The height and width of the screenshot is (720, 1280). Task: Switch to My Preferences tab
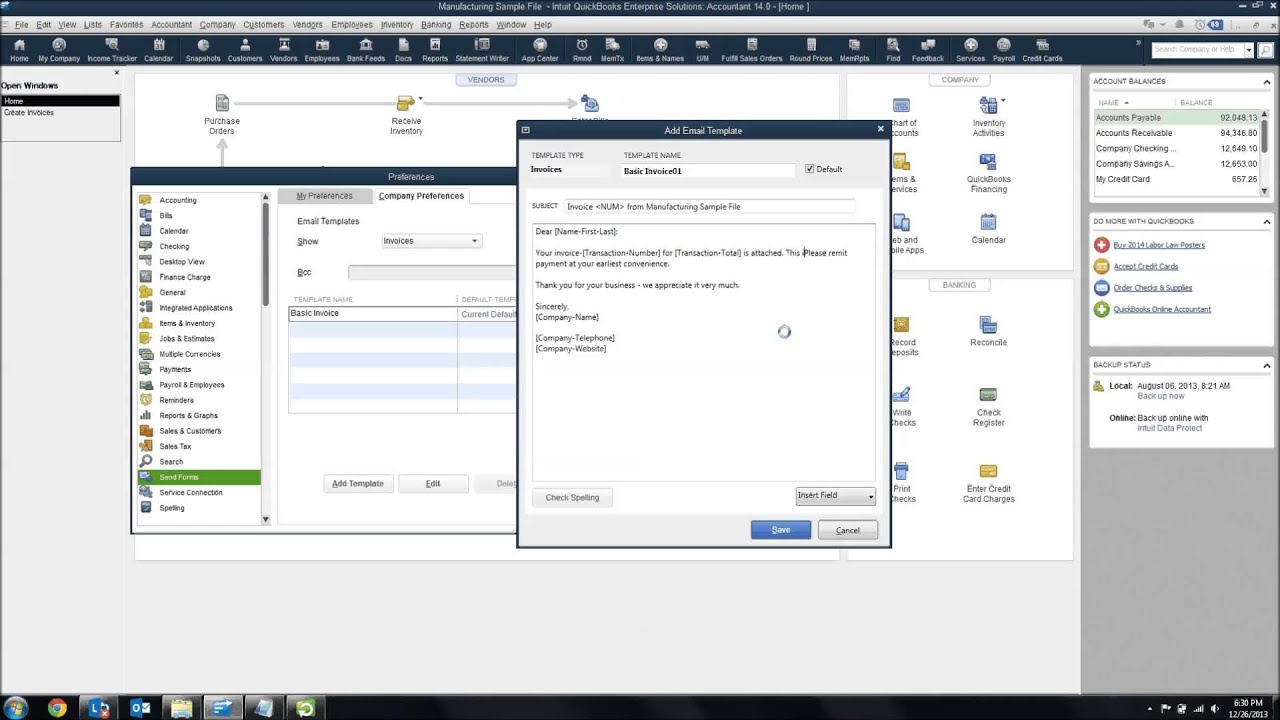[x=324, y=196]
